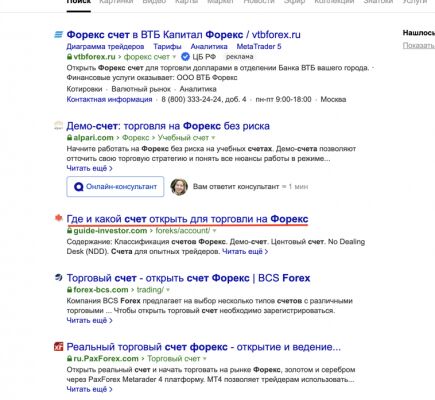Click the BCS Forex result favicon
Viewport: 435px width, 400px height.
(58, 277)
